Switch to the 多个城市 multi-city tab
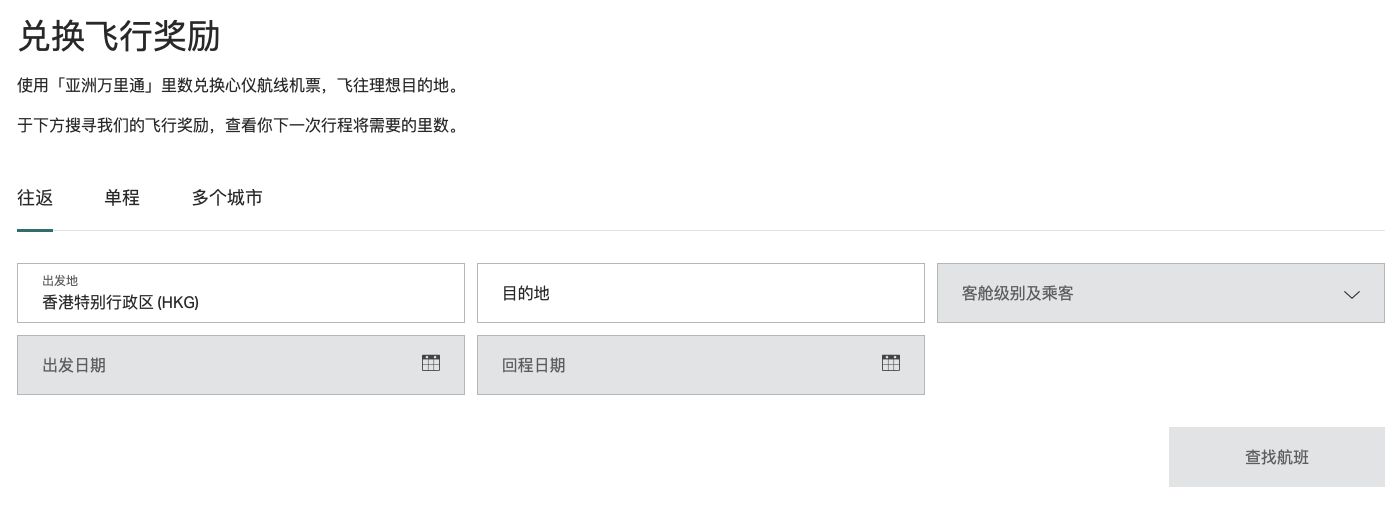 227,198
